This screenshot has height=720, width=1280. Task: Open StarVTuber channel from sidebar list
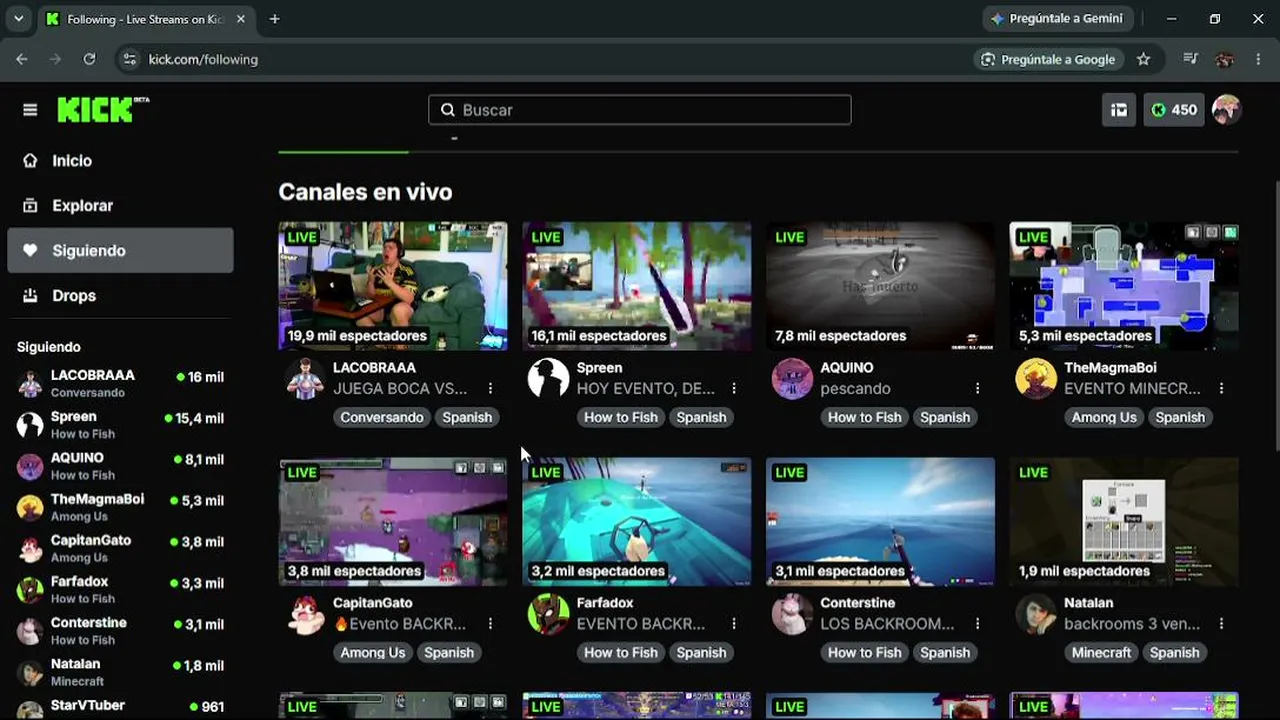120,706
